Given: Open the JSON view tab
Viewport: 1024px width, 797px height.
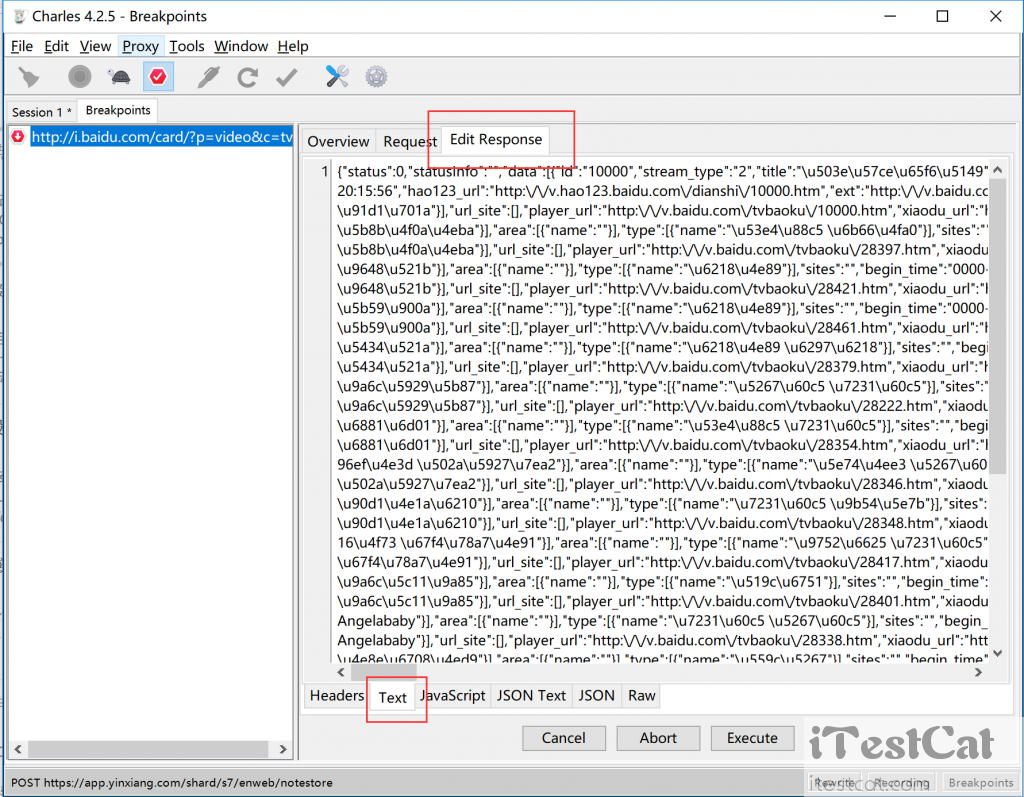Looking at the screenshot, I should click(596, 696).
